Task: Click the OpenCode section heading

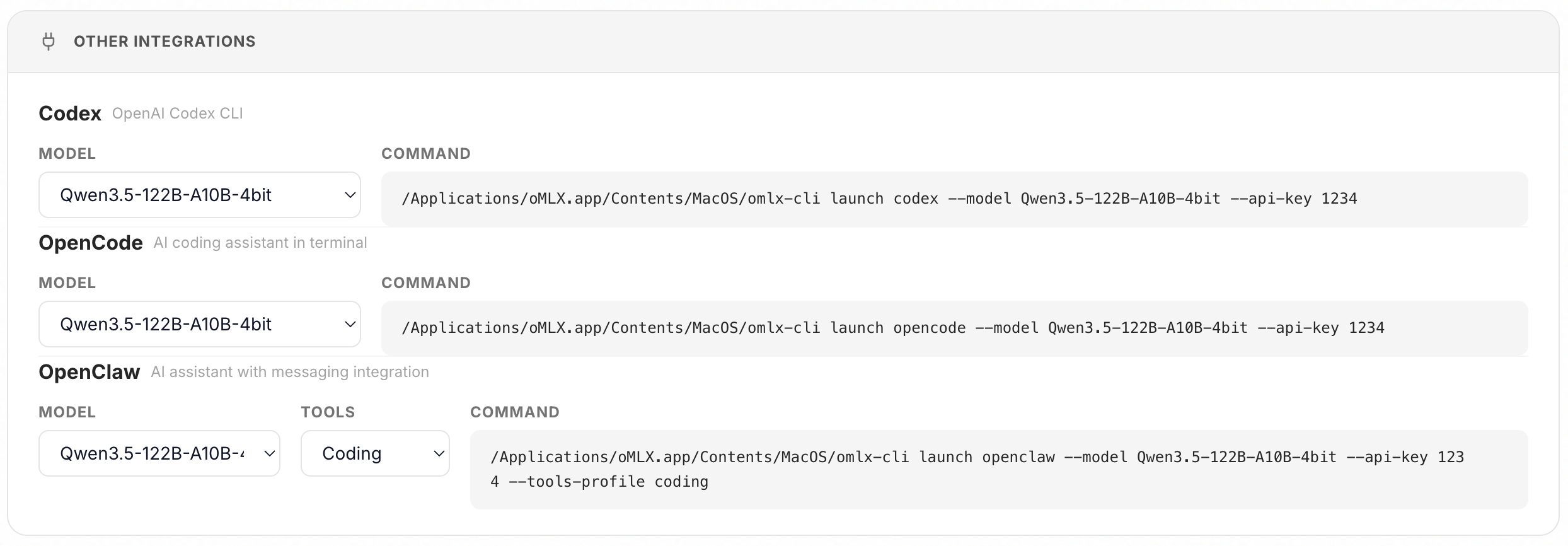Action: pos(91,243)
